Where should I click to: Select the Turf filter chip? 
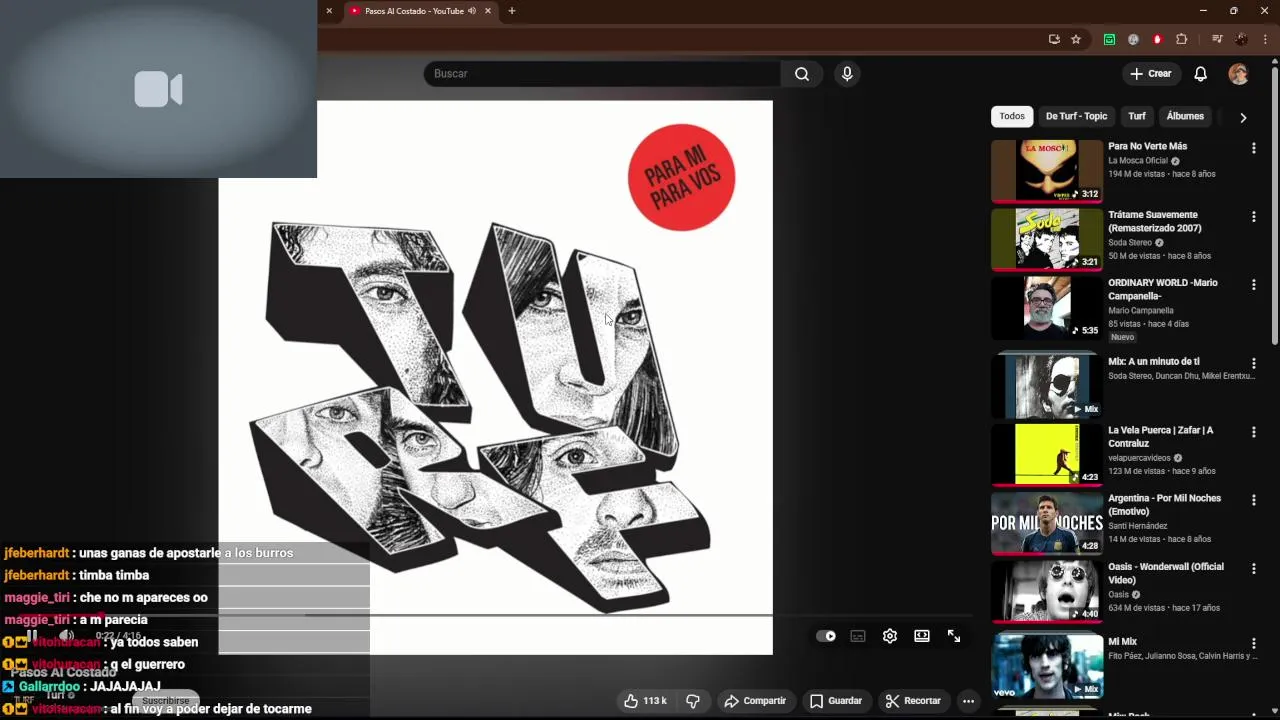(x=1137, y=116)
